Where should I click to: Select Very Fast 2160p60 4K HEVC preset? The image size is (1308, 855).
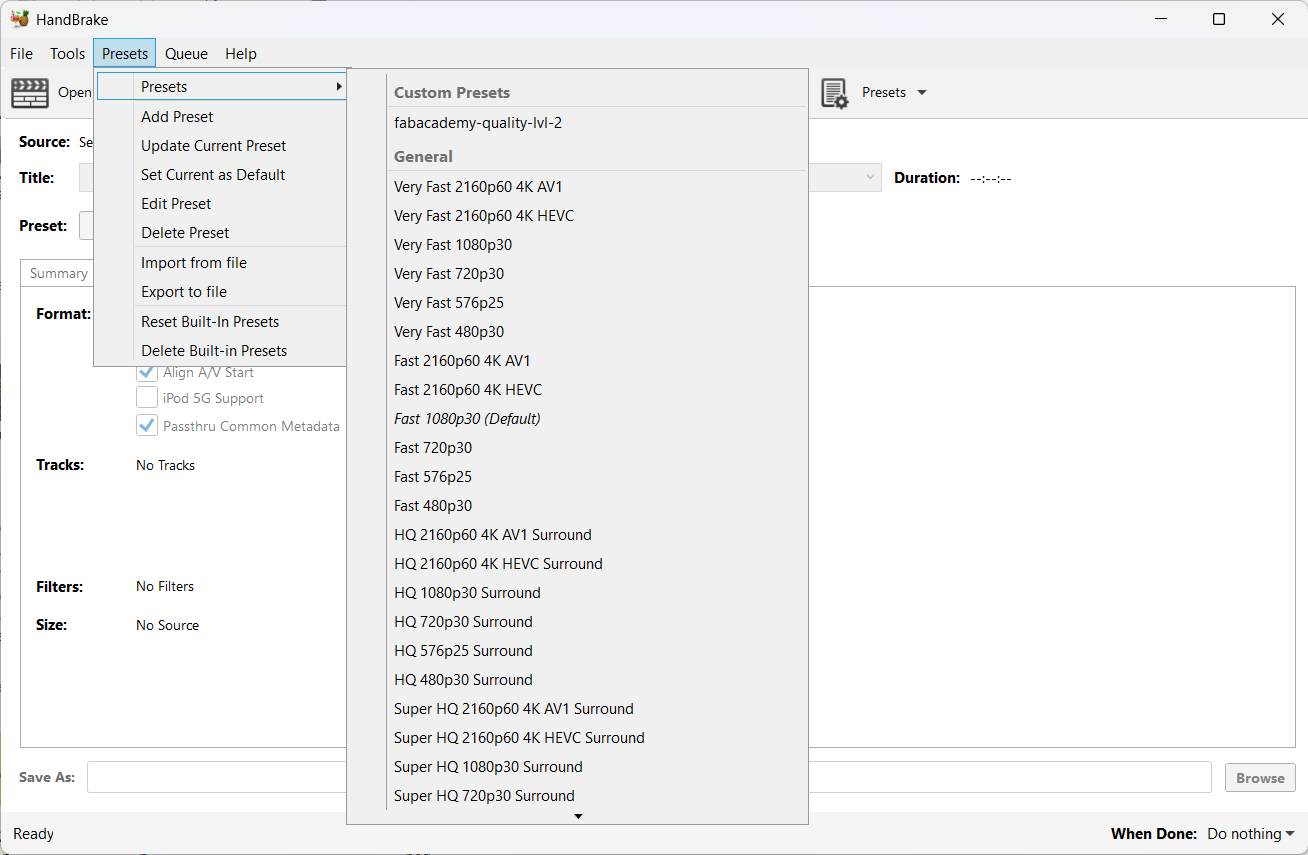(577, 216)
